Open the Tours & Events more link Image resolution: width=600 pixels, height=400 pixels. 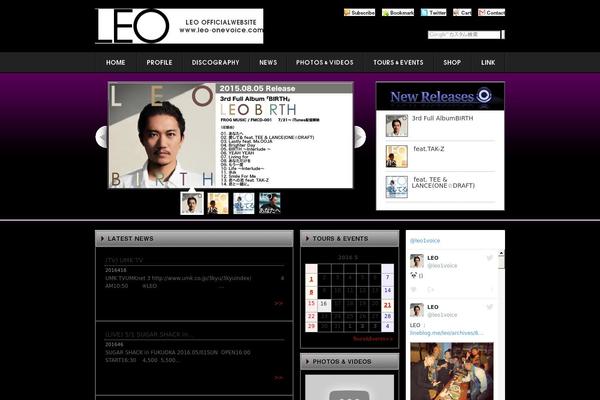click(x=373, y=339)
